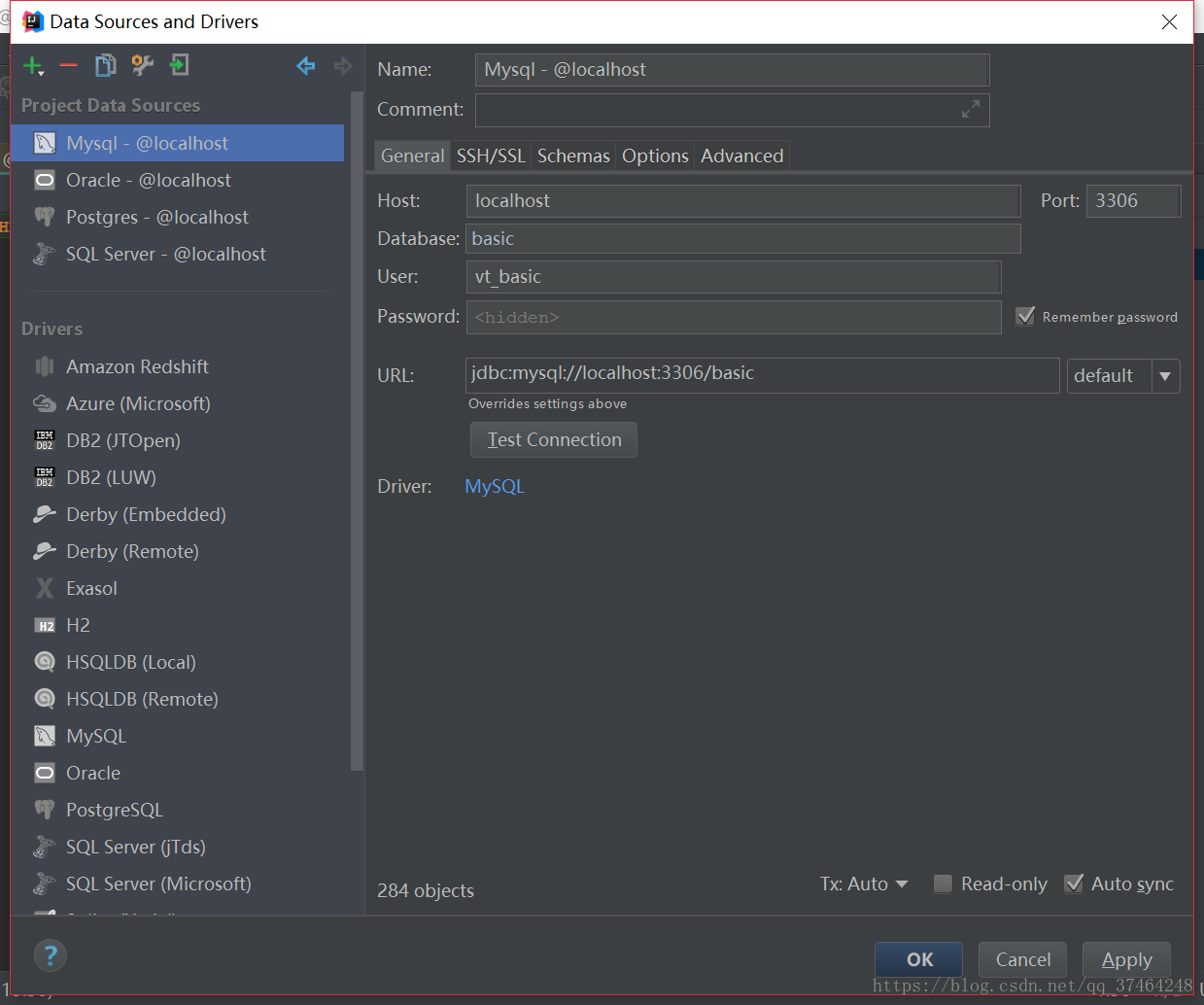Click the Make Global import icon
This screenshot has width=1204, height=1005.
pyautogui.click(x=180, y=65)
